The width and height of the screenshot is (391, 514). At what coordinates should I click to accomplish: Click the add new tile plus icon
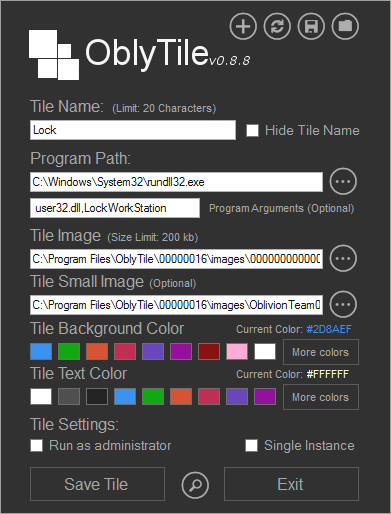[243, 26]
